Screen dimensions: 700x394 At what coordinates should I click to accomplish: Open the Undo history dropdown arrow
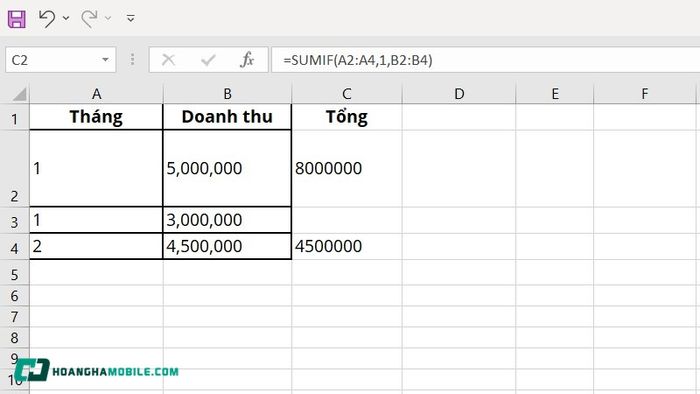coord(66,18)
